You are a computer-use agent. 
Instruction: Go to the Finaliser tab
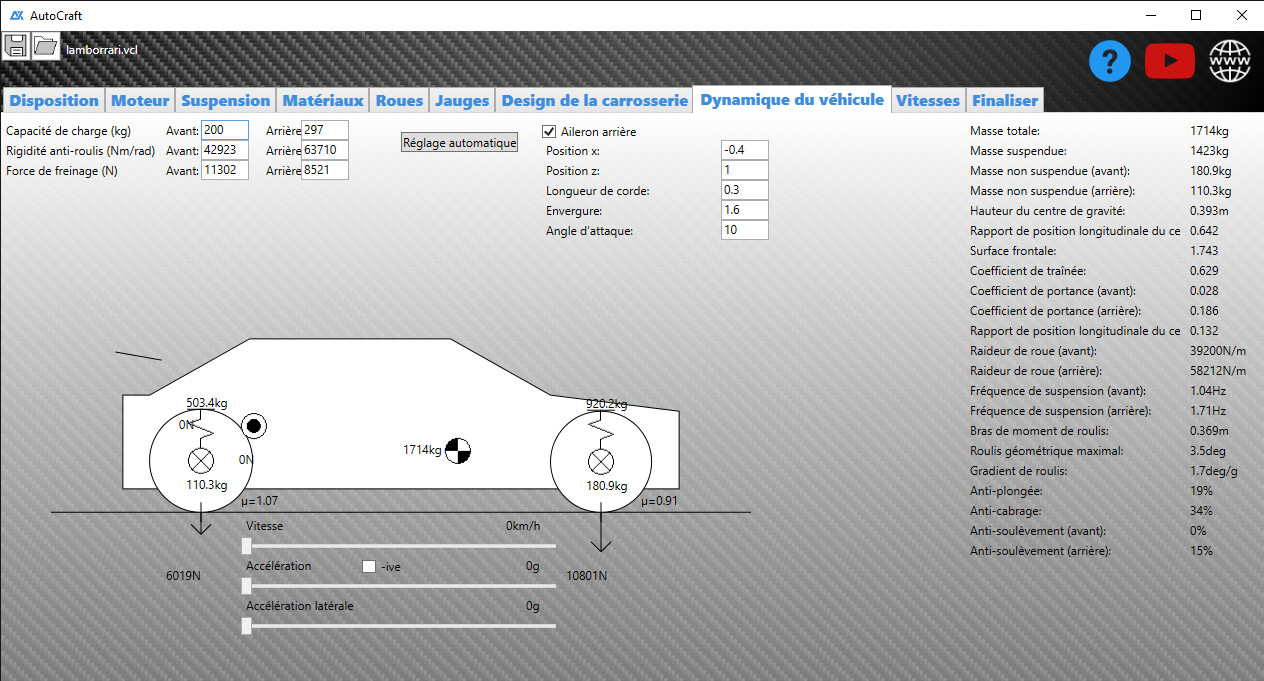pyautogui.click(x=1004, y=100)
